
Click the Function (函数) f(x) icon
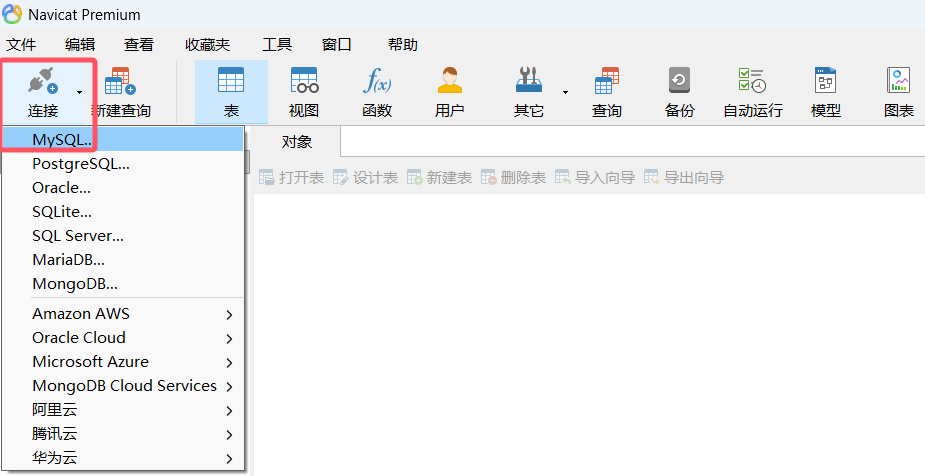tap(377, 81)
